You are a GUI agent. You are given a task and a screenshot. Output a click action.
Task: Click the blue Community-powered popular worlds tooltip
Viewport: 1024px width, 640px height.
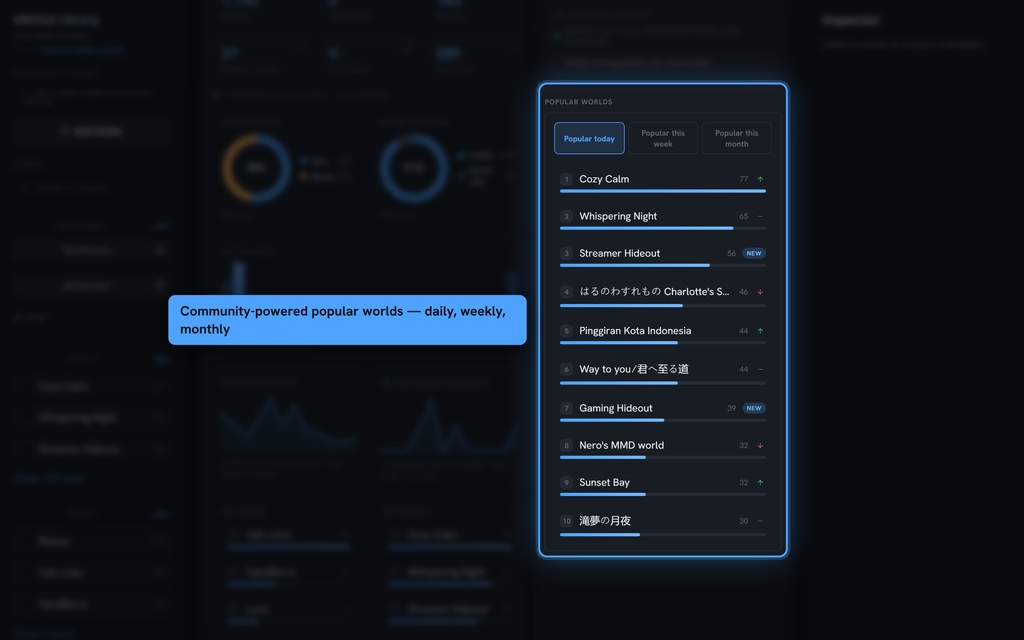347,320
